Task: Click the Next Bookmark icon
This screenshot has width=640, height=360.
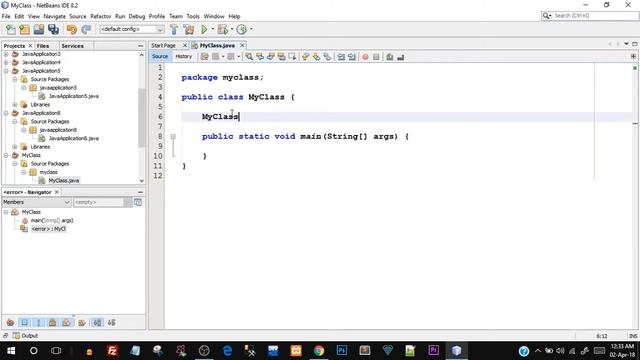Action: click(x=316, y=57)
